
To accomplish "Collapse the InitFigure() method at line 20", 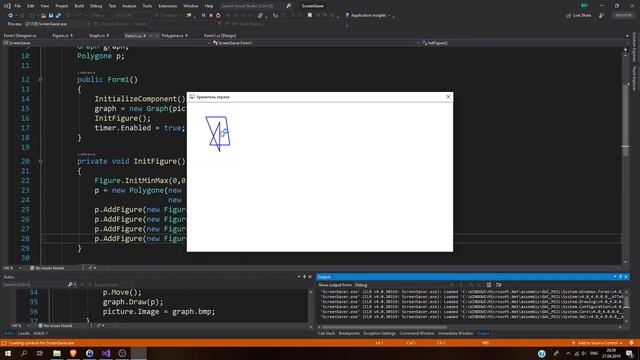I will coord(40,161).
